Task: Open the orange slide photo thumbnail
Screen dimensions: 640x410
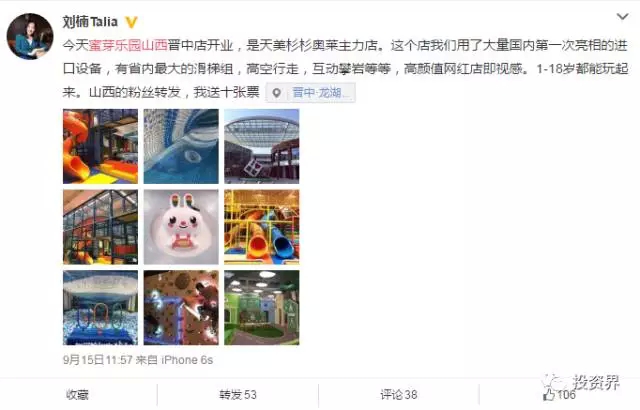Action: tap(100, 146)
